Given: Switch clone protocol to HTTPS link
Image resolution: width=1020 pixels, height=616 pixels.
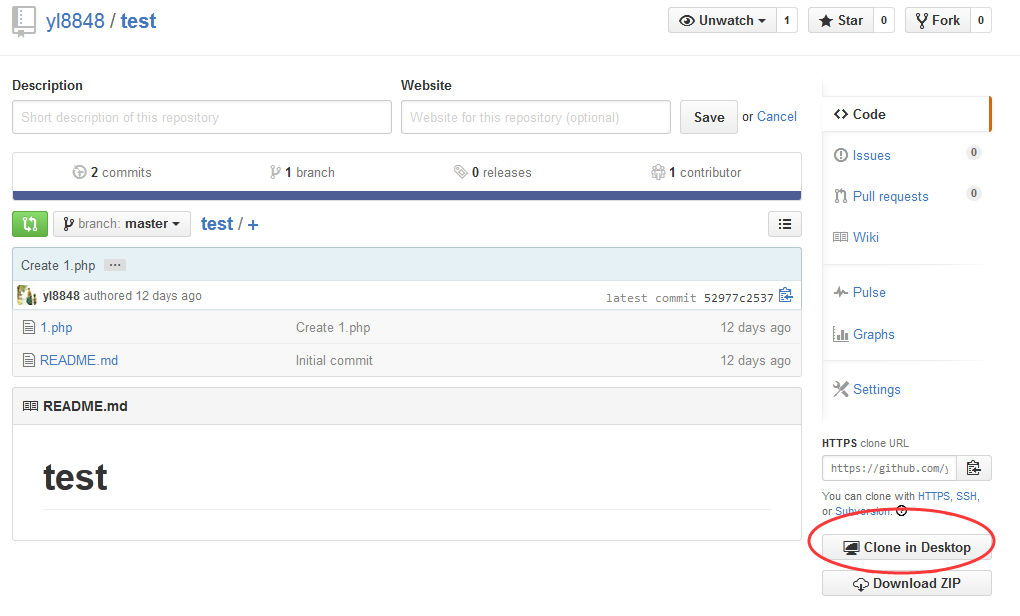Looking at the screenshot, I should point(934,496).
